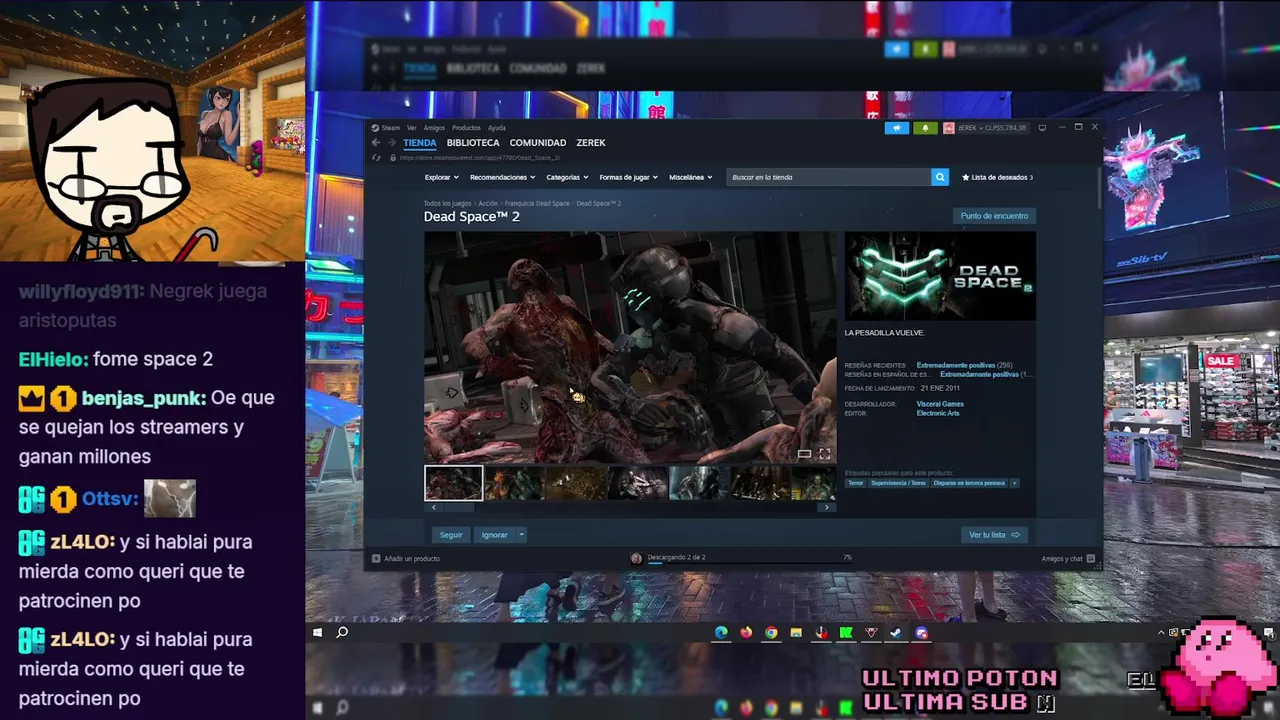This screenshot has width=1280, height=720.
Task: Click the Steam forward navigation arrow
Action: tap(393, 143)
